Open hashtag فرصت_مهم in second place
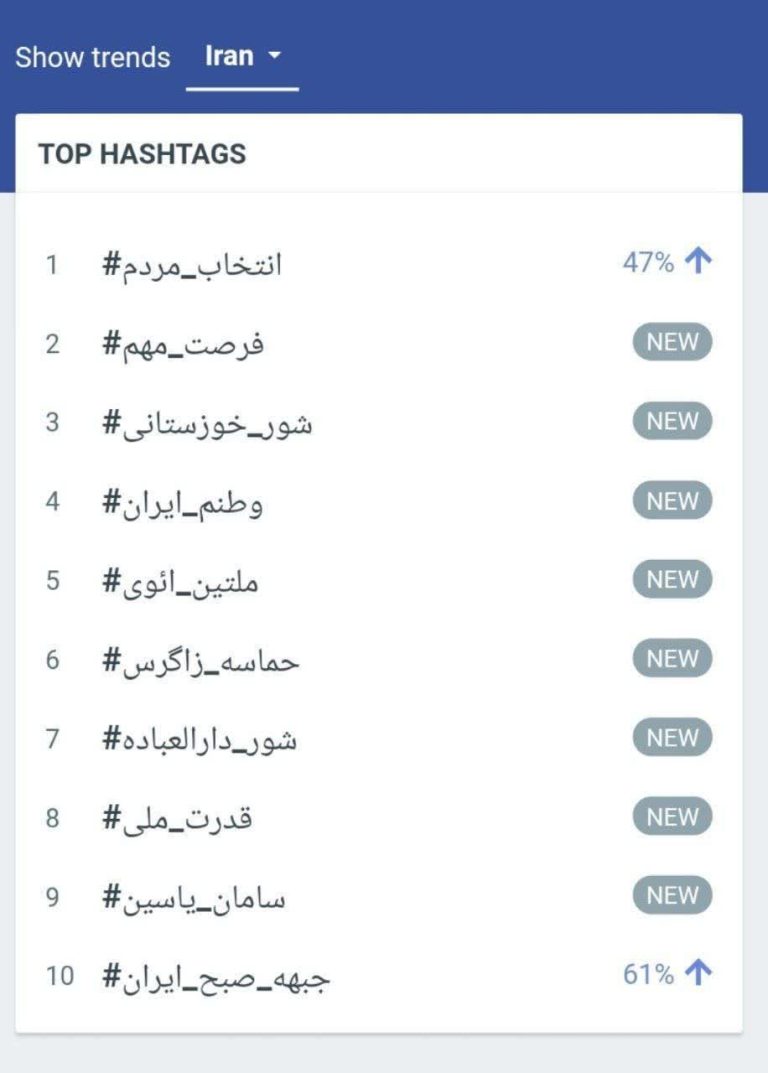This screenshot has width=768, height=1073. coord(183,345)
